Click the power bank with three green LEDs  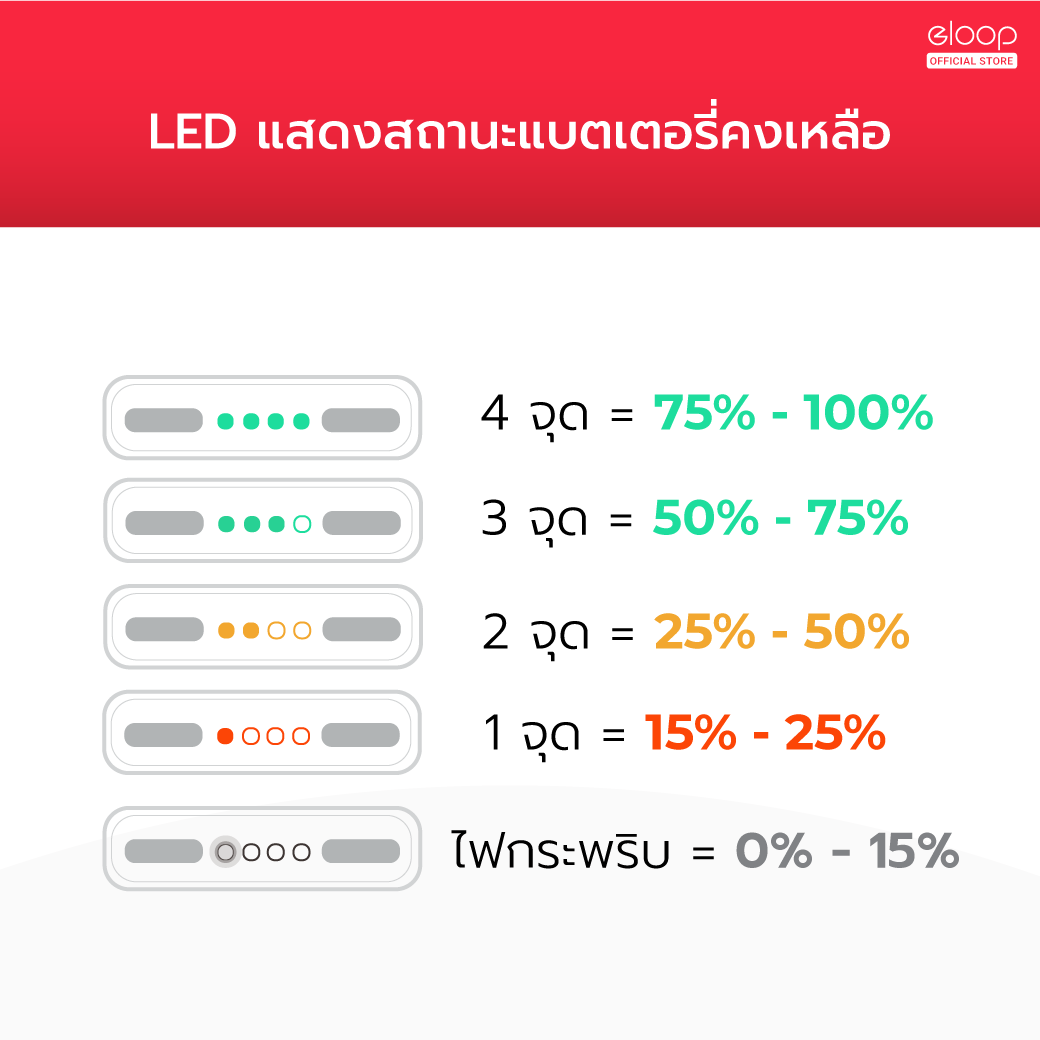[x=262, y=522]
